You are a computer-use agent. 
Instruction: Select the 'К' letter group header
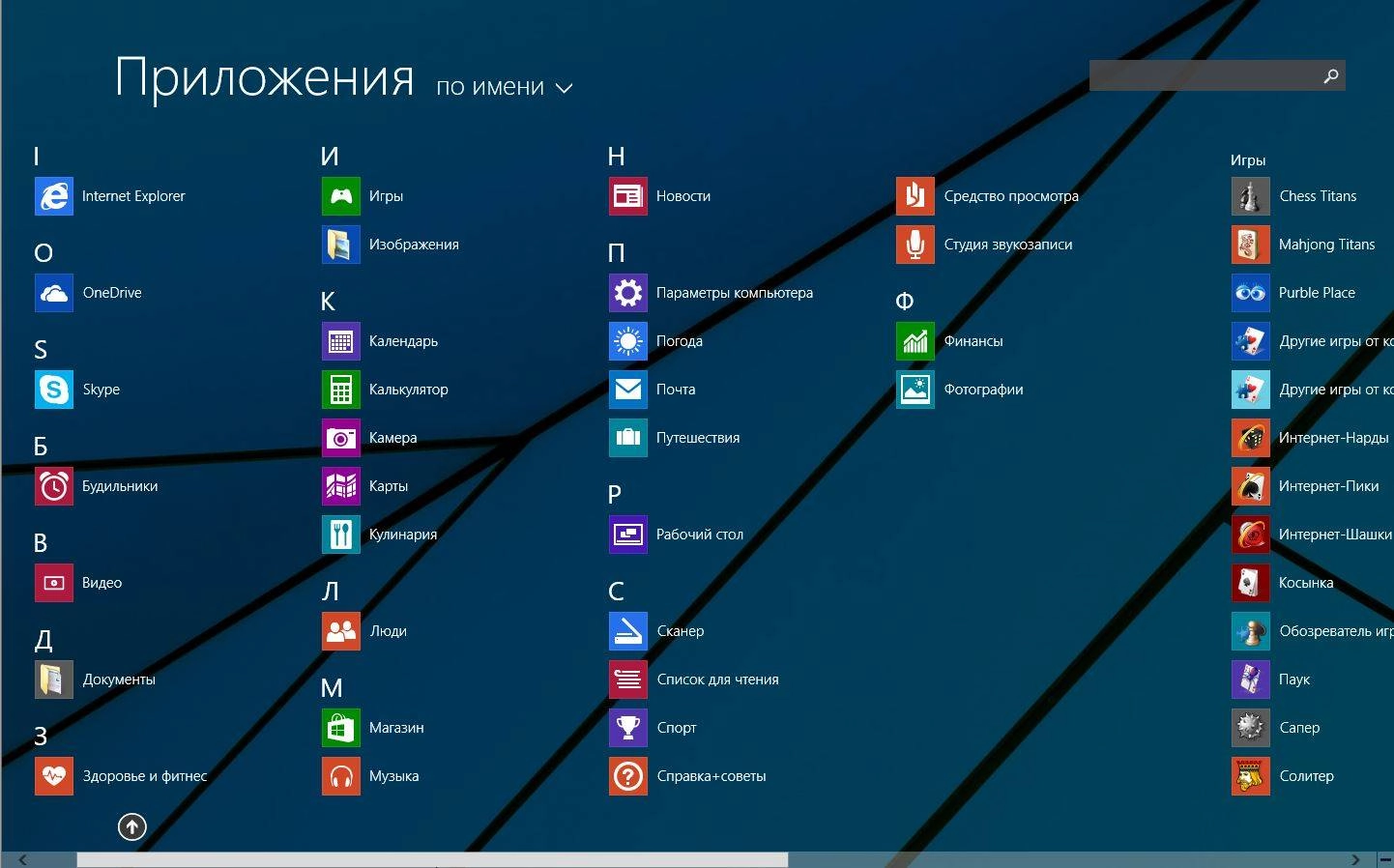328,302
